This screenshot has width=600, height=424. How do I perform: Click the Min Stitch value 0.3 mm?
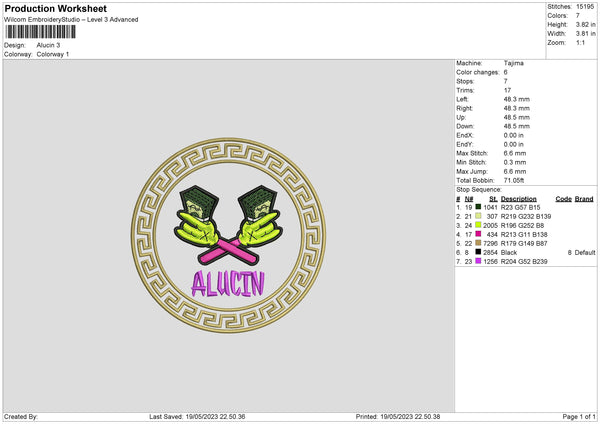515,162
